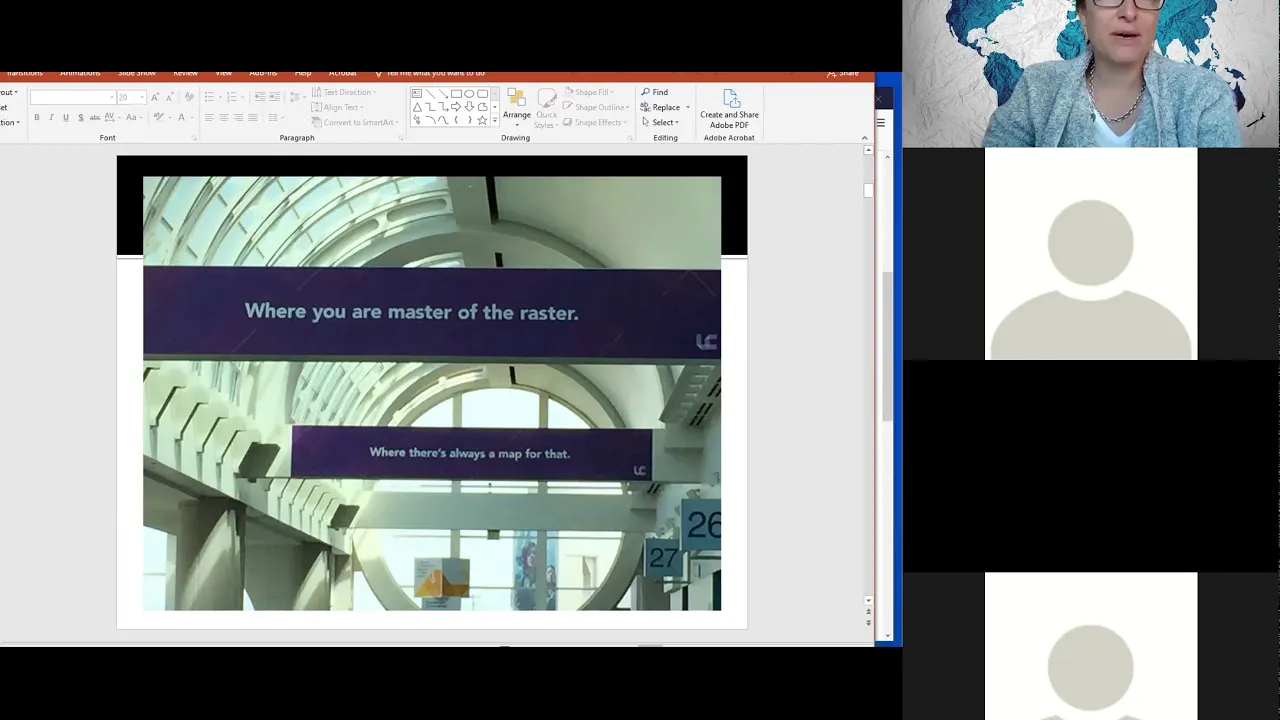Open the Select dropdown in the Editing group

[x=660, y=122]
